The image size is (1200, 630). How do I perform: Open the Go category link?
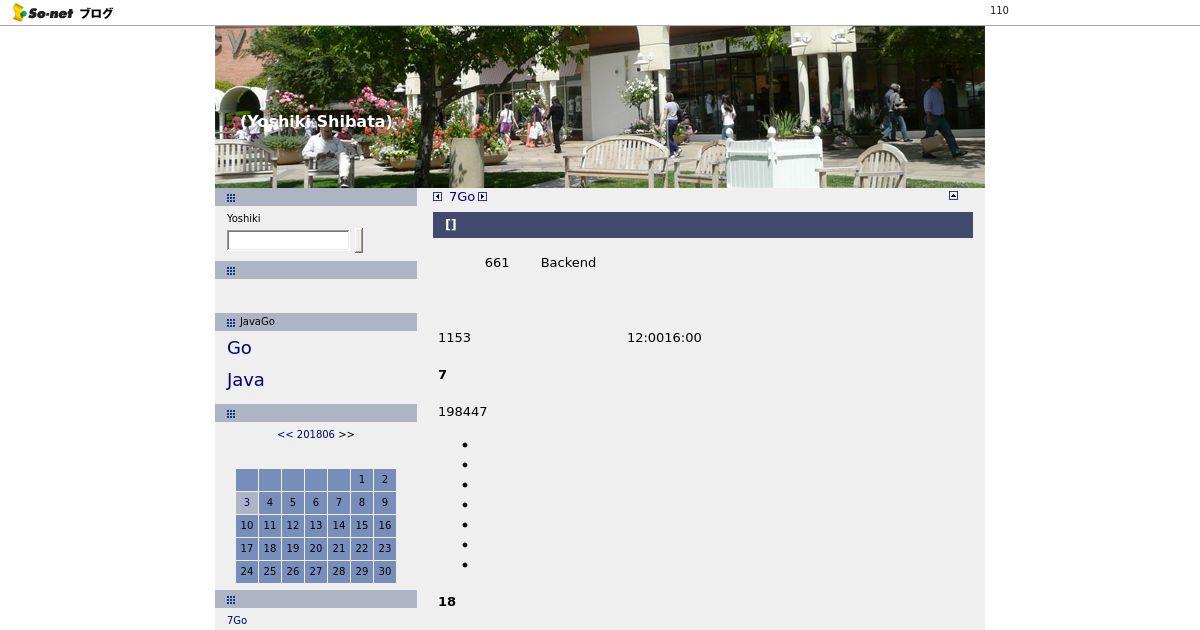coord(239,348)
